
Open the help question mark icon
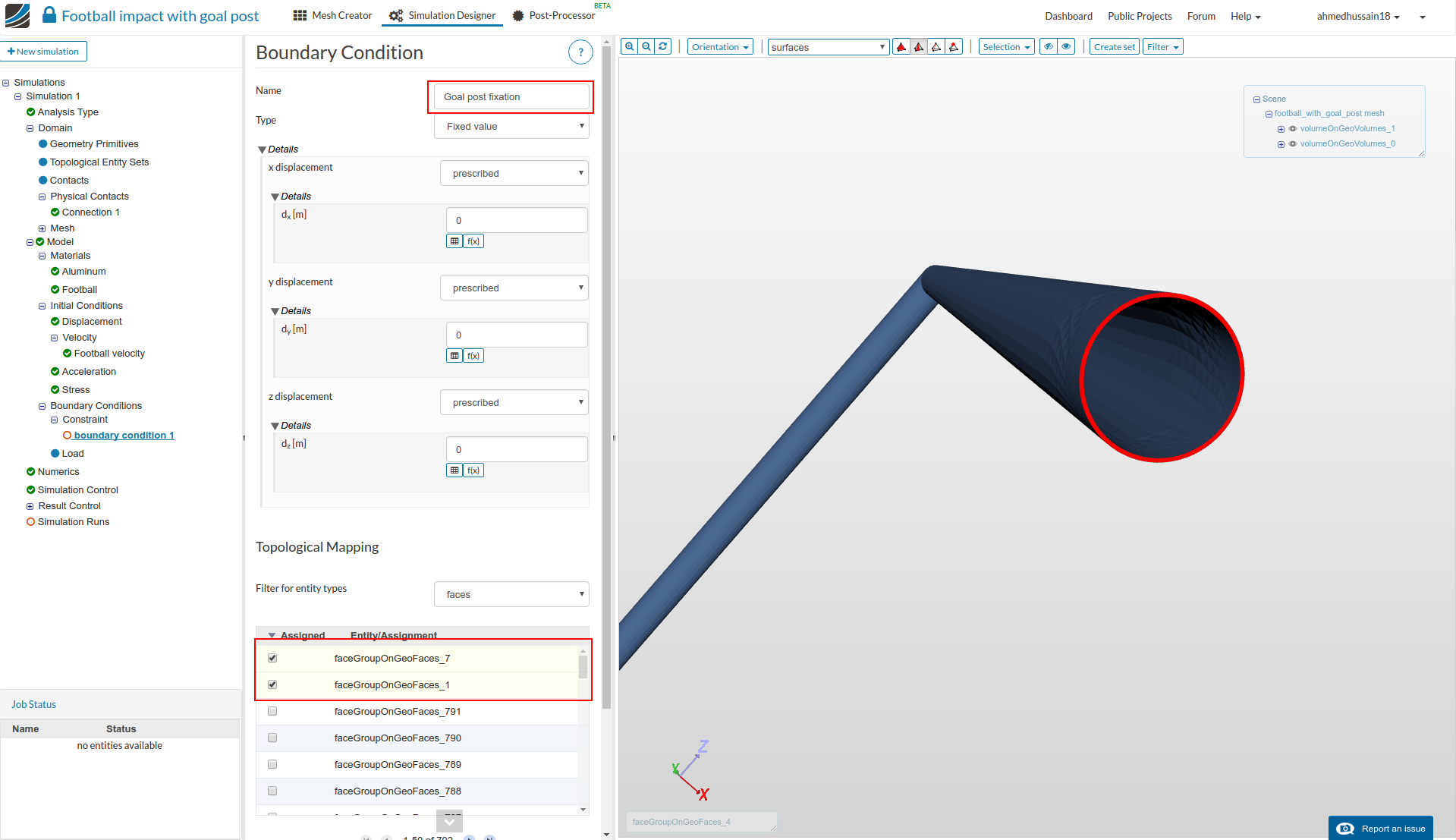[580, 52]
